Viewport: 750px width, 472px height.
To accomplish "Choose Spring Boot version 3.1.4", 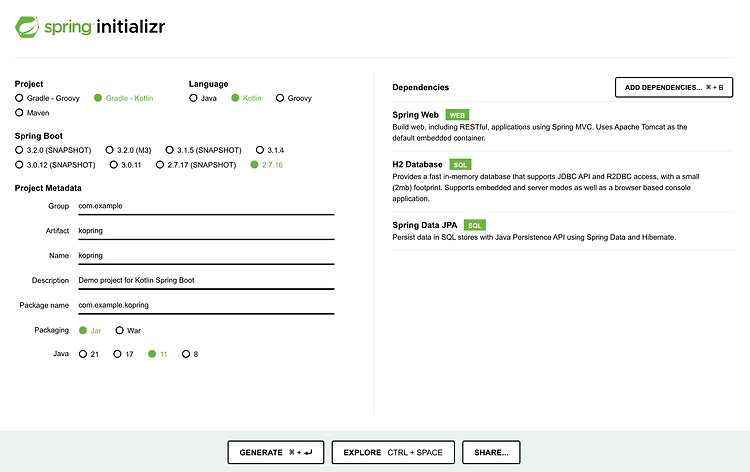I will [270, 150].
